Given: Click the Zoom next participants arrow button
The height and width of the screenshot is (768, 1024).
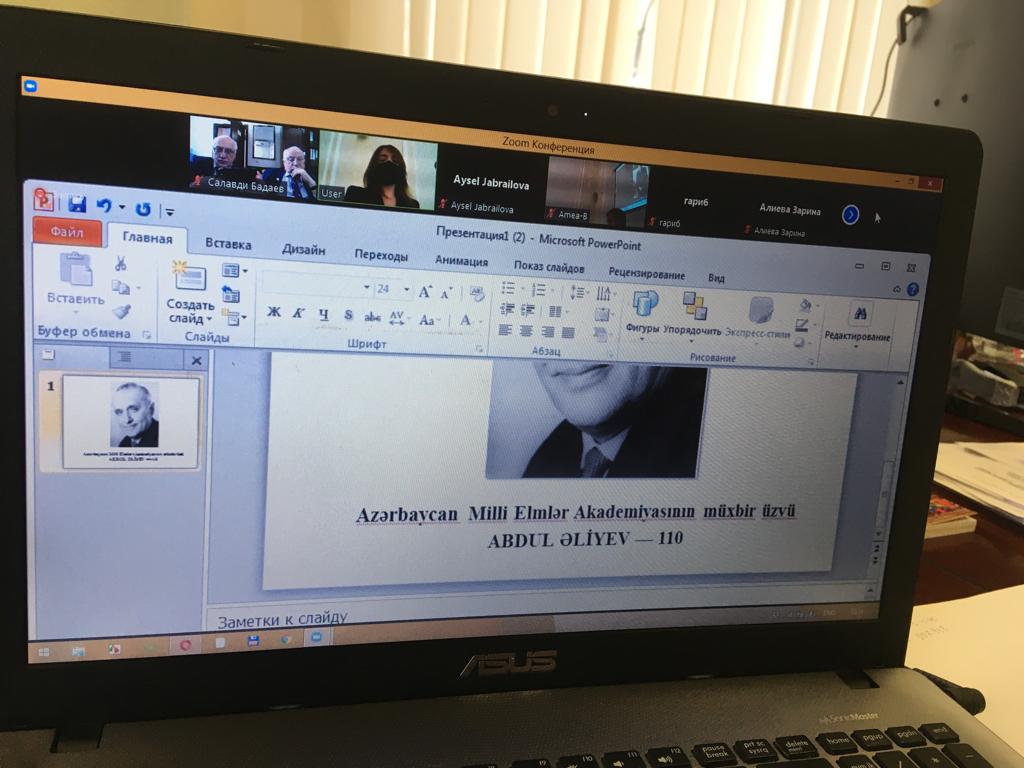Looking at the screenshot, I should [850, 214].
